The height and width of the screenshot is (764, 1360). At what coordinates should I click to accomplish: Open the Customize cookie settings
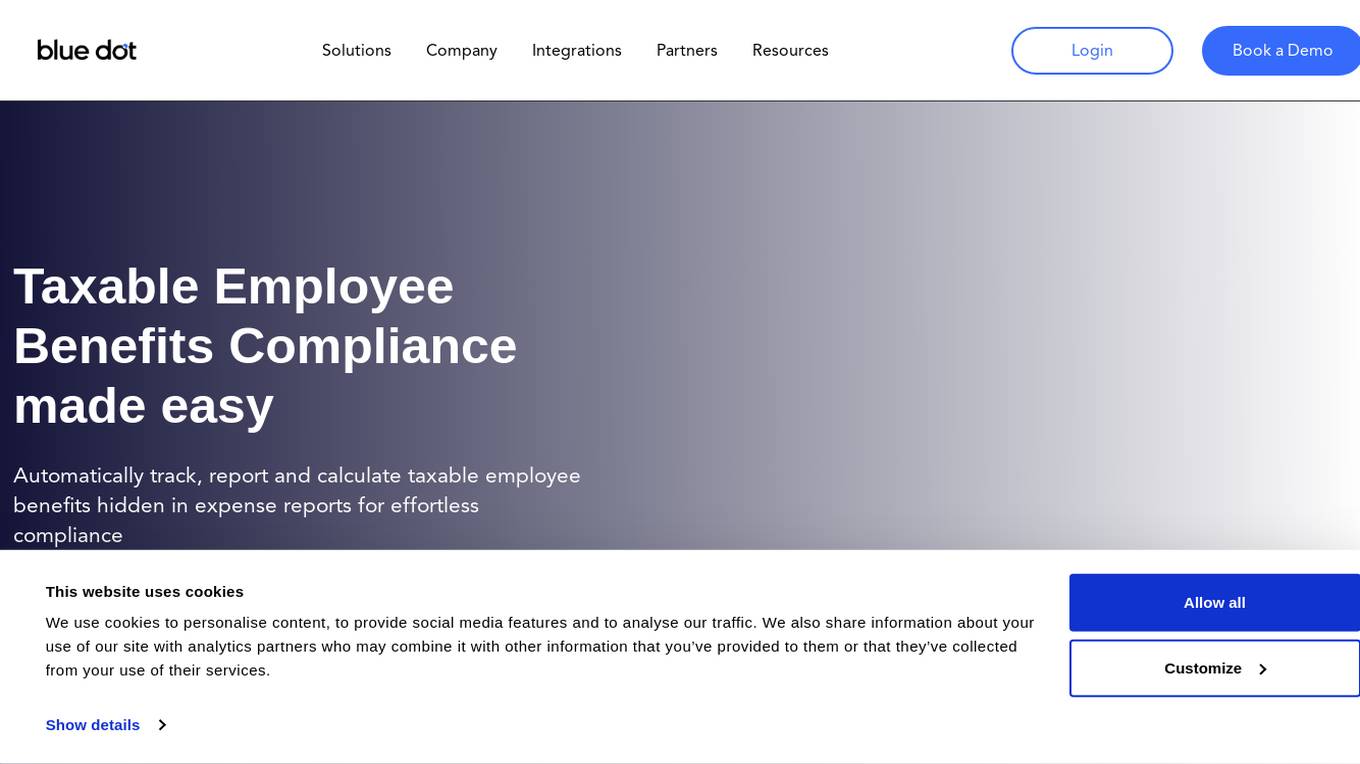[1214, 668]
